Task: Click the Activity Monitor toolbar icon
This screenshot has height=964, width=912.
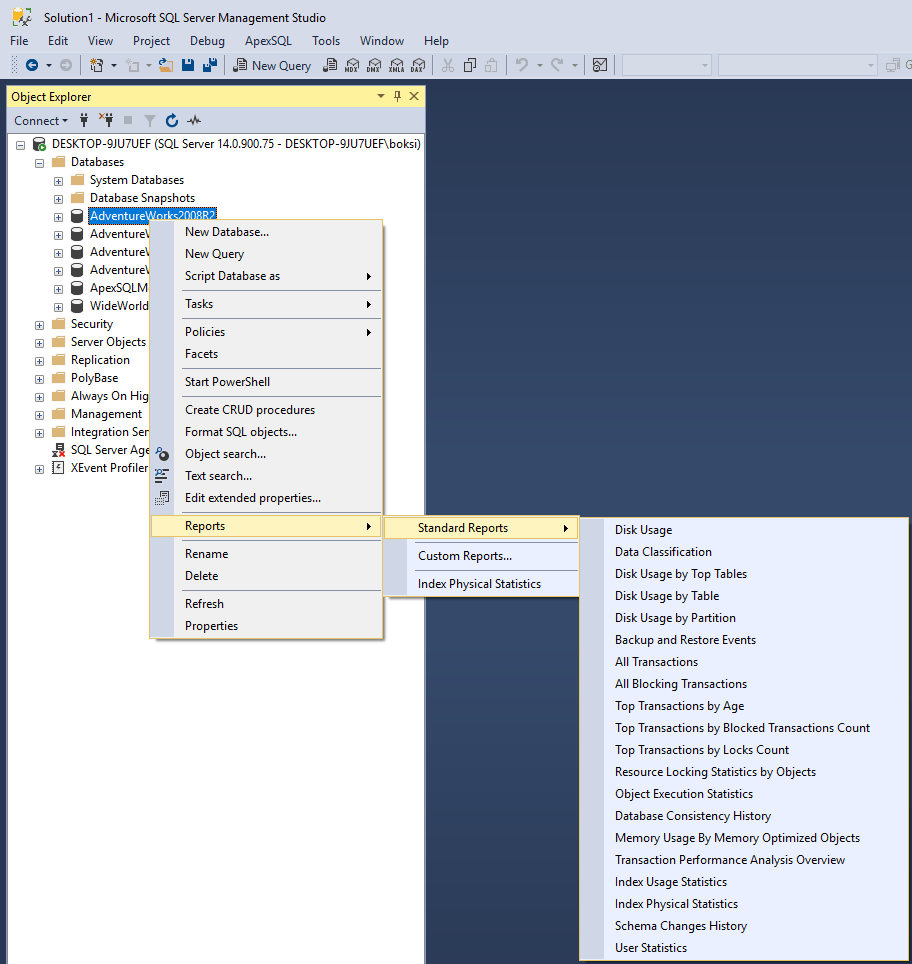Action: click(x=600, y=65)
